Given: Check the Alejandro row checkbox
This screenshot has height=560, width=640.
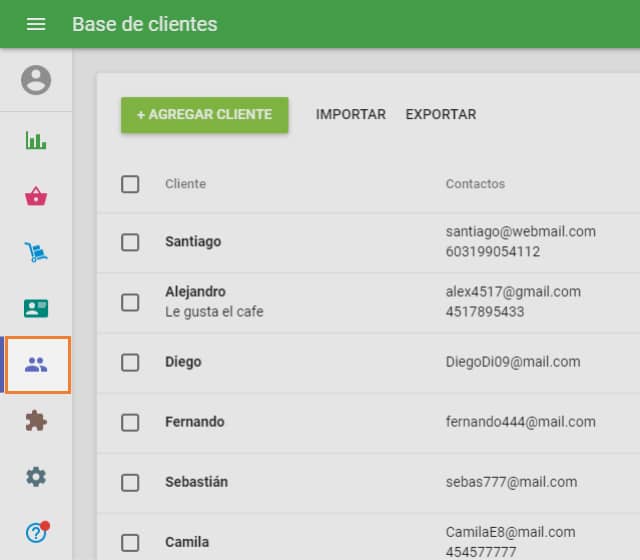Looking at the screenshot, I should tap(130, 302).
